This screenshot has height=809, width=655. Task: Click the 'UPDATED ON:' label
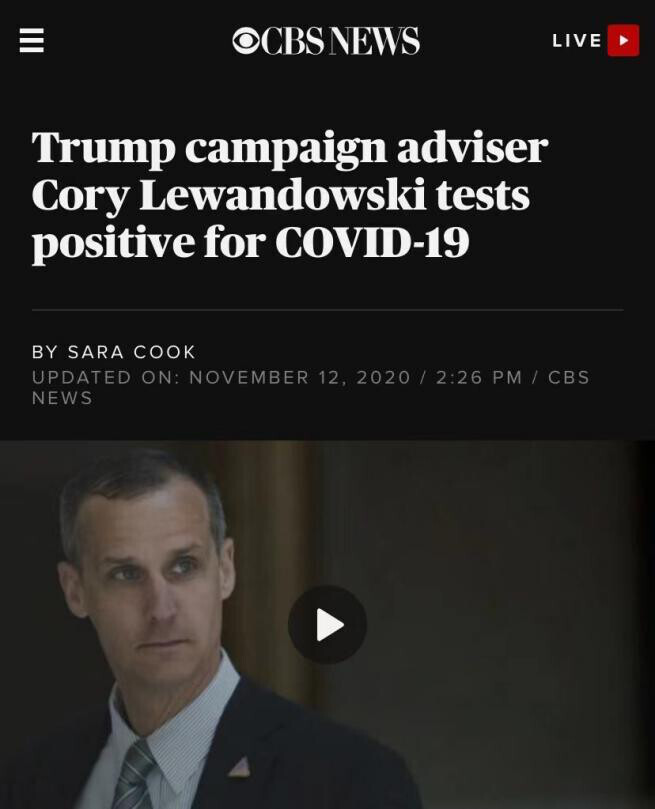(106, 377)
